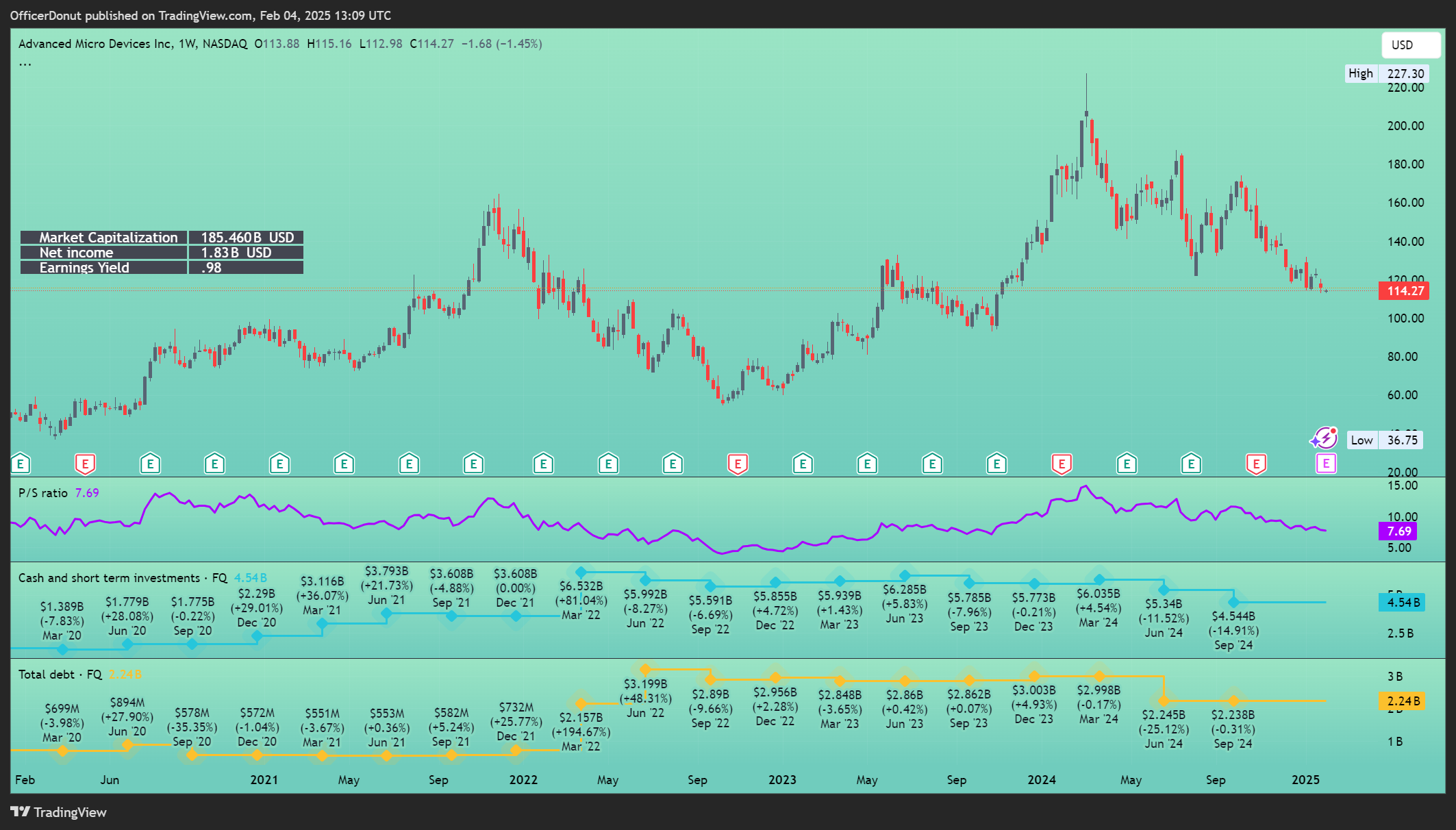Click the 2024 label on the time axis

1042,780
